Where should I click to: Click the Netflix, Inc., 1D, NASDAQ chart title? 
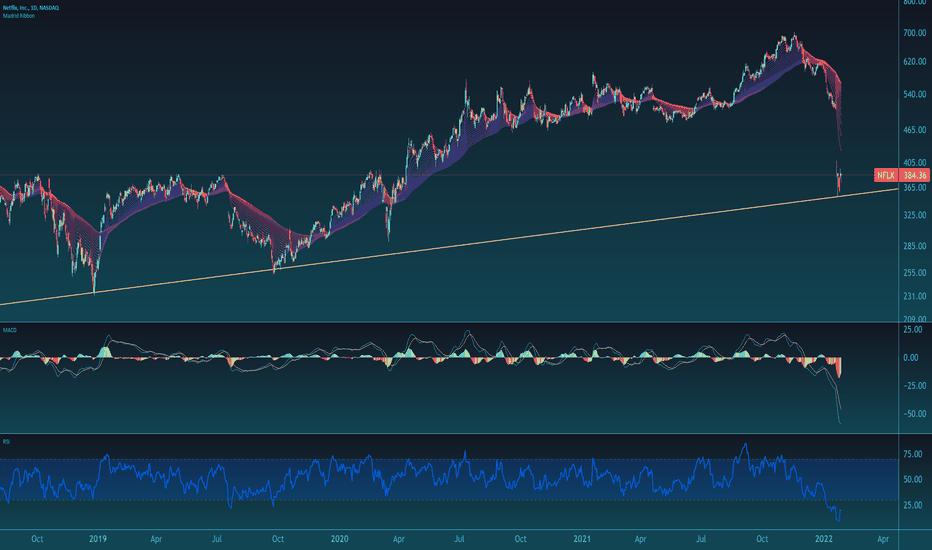[31, 8]
